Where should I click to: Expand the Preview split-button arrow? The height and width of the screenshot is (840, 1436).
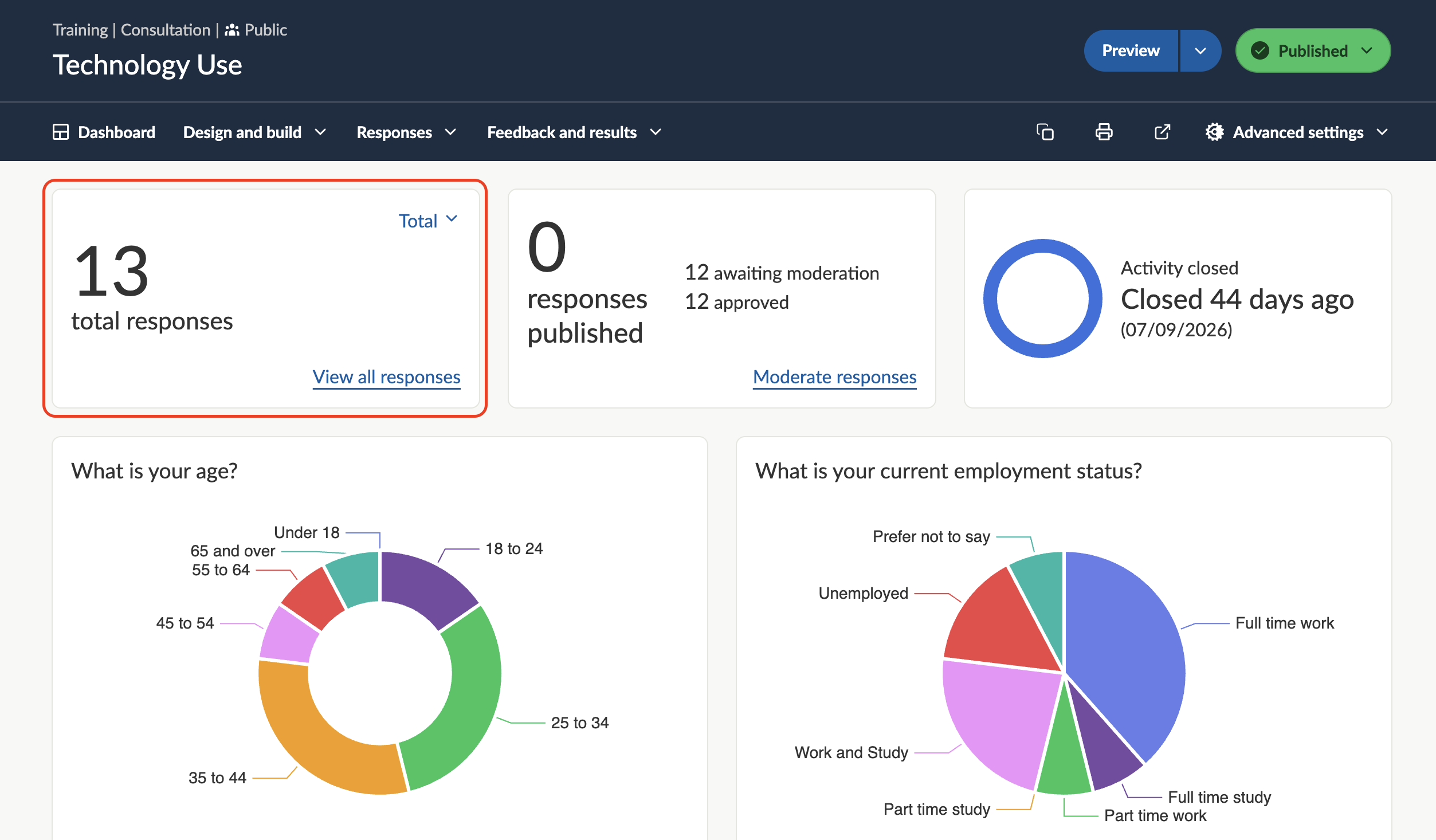pos(1200,51)
